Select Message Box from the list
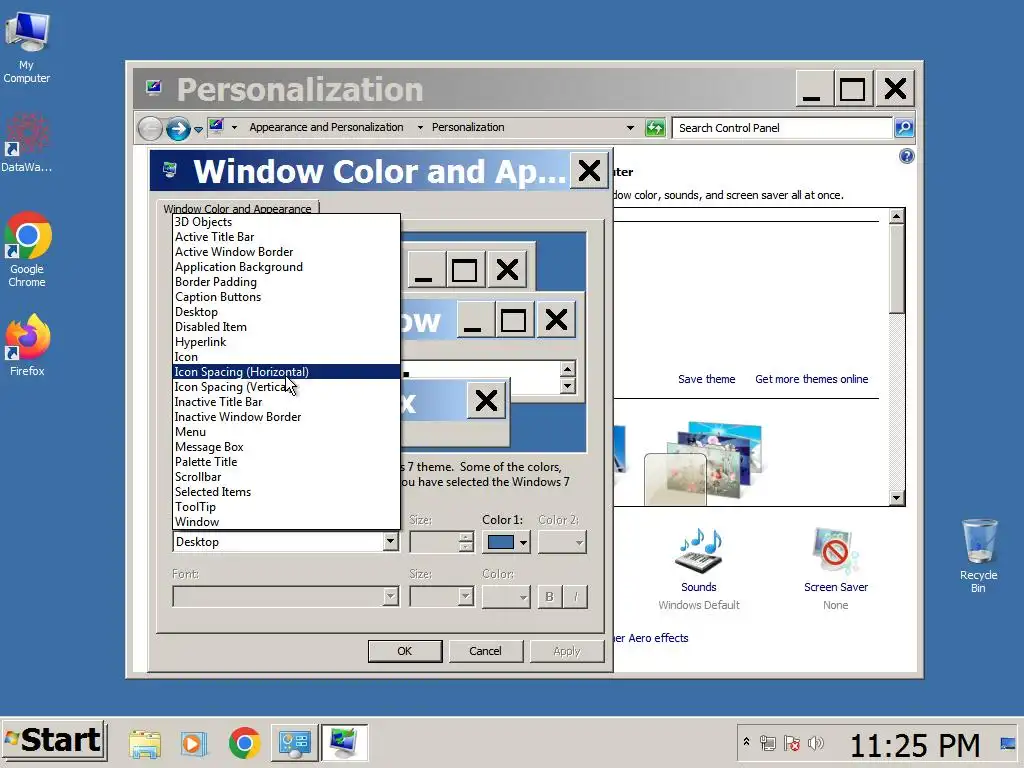 click(286, 447)
